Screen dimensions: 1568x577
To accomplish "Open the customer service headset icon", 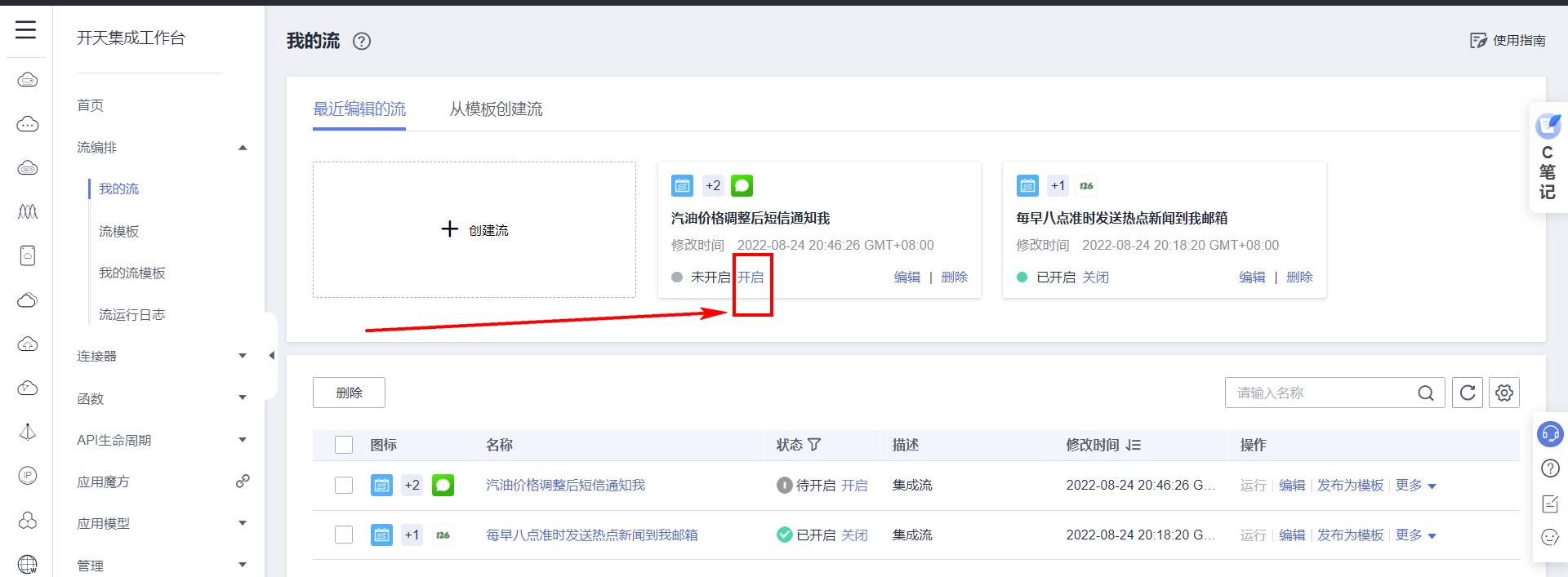I will (x=1550, y=433).
